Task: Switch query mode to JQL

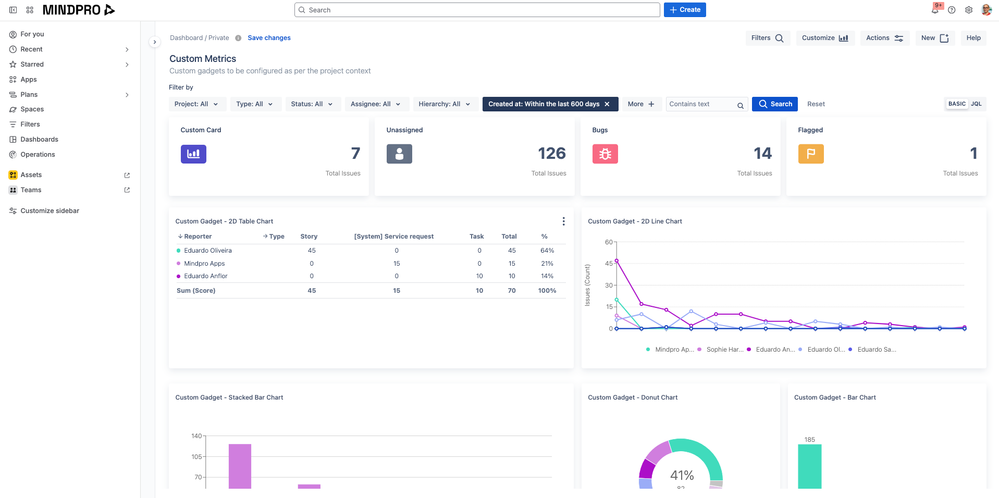Action: pyautogui.click(x=976, y=104)
